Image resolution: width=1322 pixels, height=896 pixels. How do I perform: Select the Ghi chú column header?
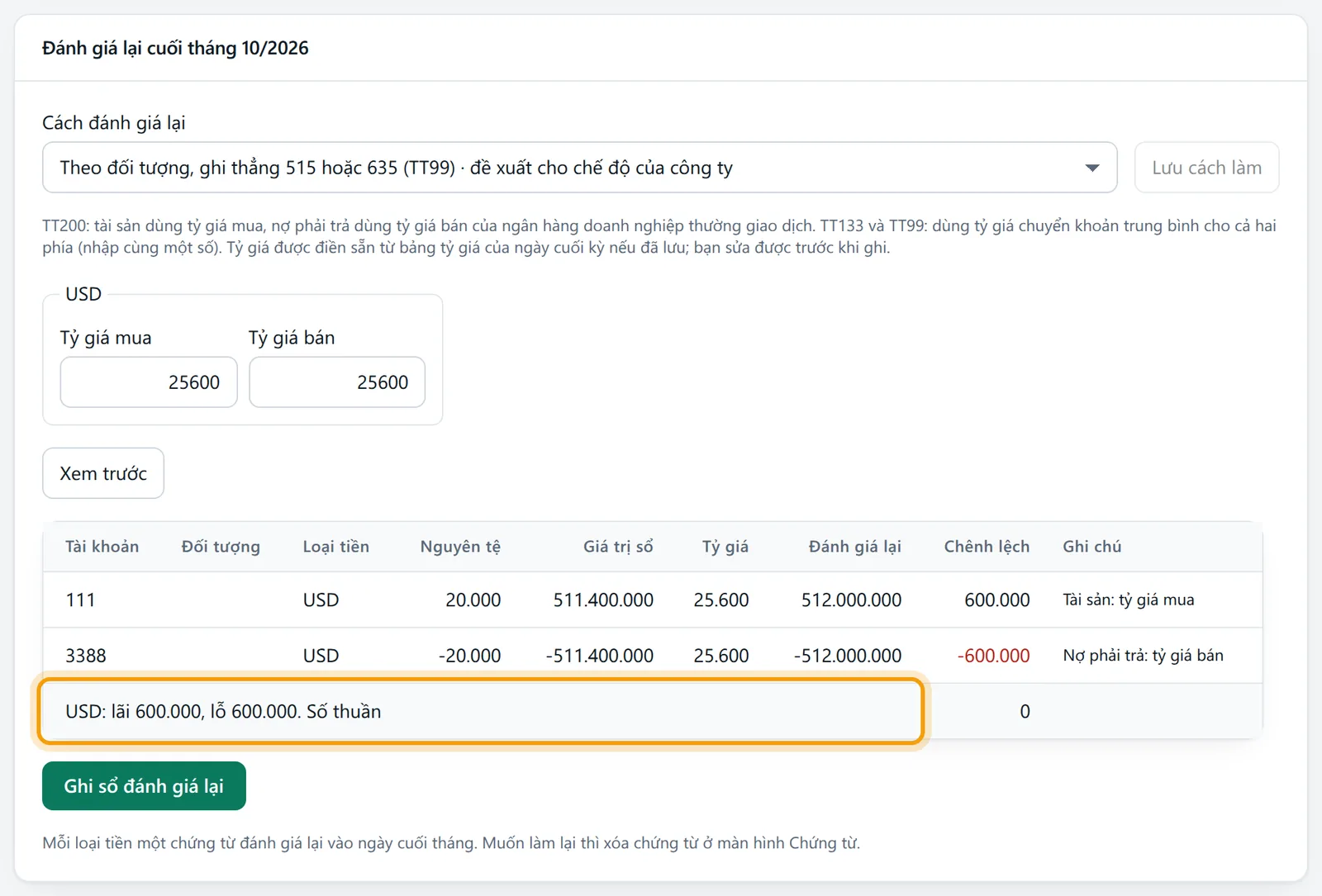point(1092,547)
